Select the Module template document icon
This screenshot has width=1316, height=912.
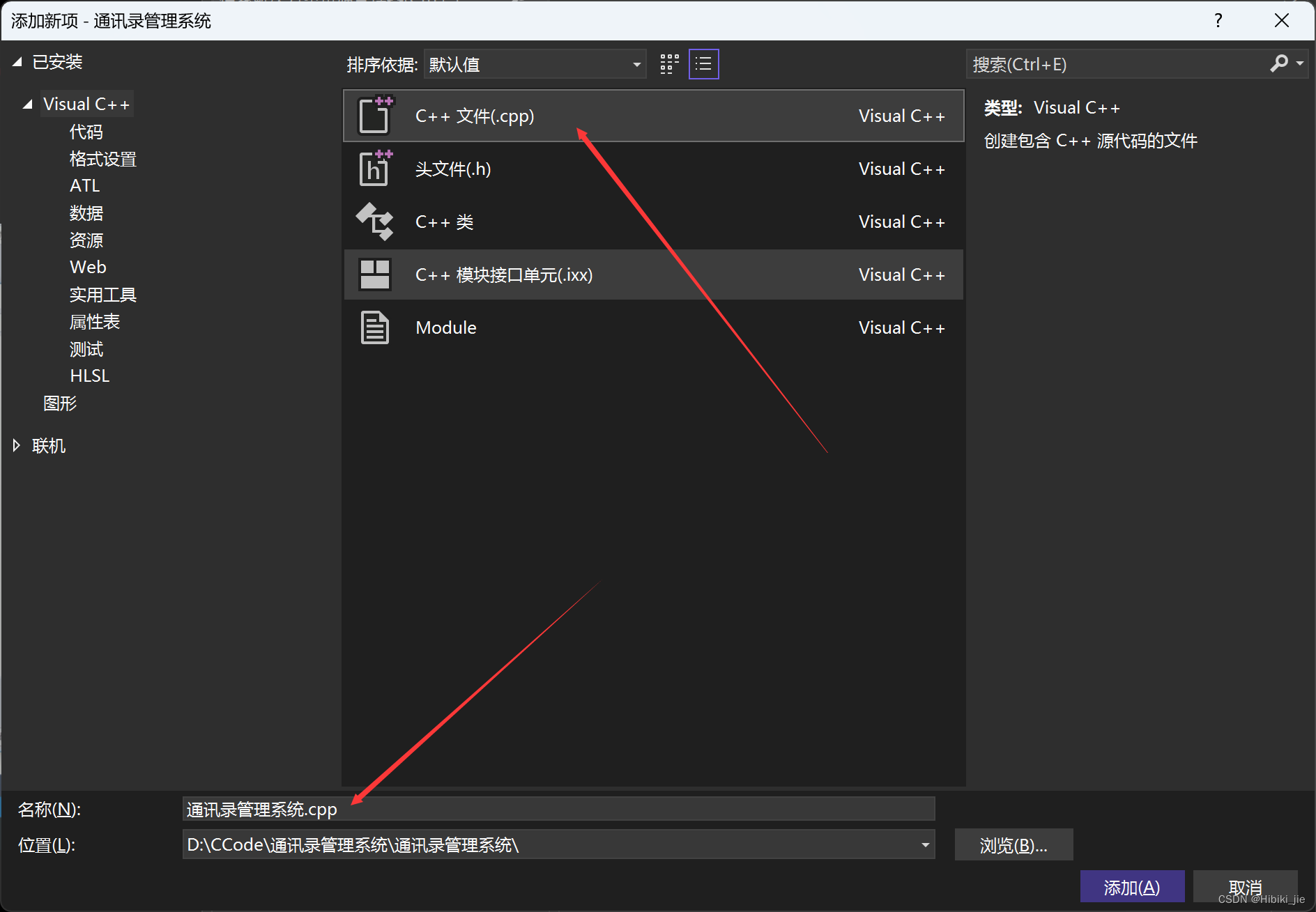click(375, 327)
